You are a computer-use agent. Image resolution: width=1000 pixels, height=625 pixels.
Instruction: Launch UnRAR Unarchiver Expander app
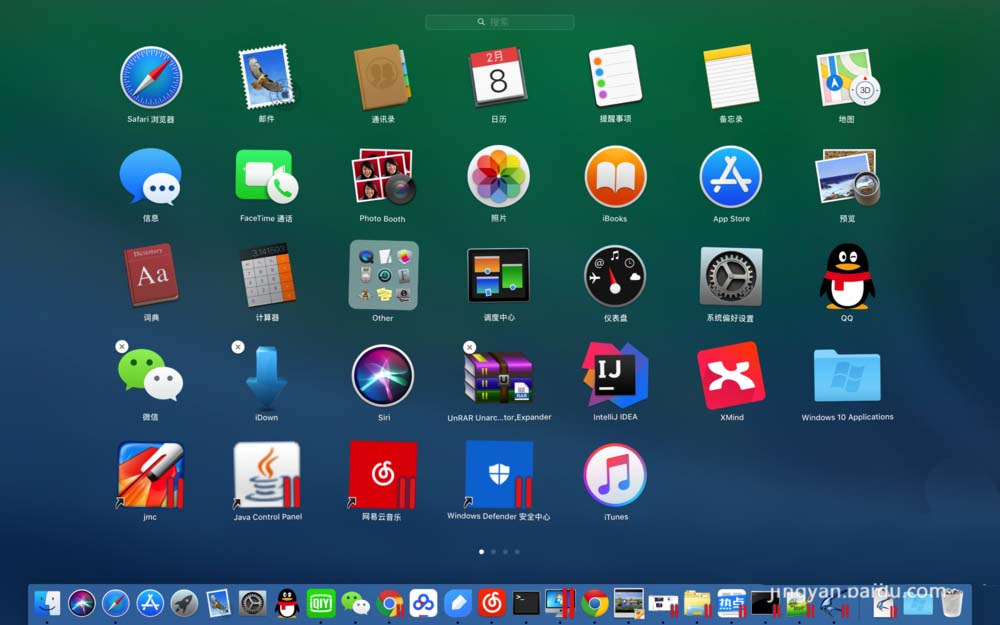pos(498,376)
